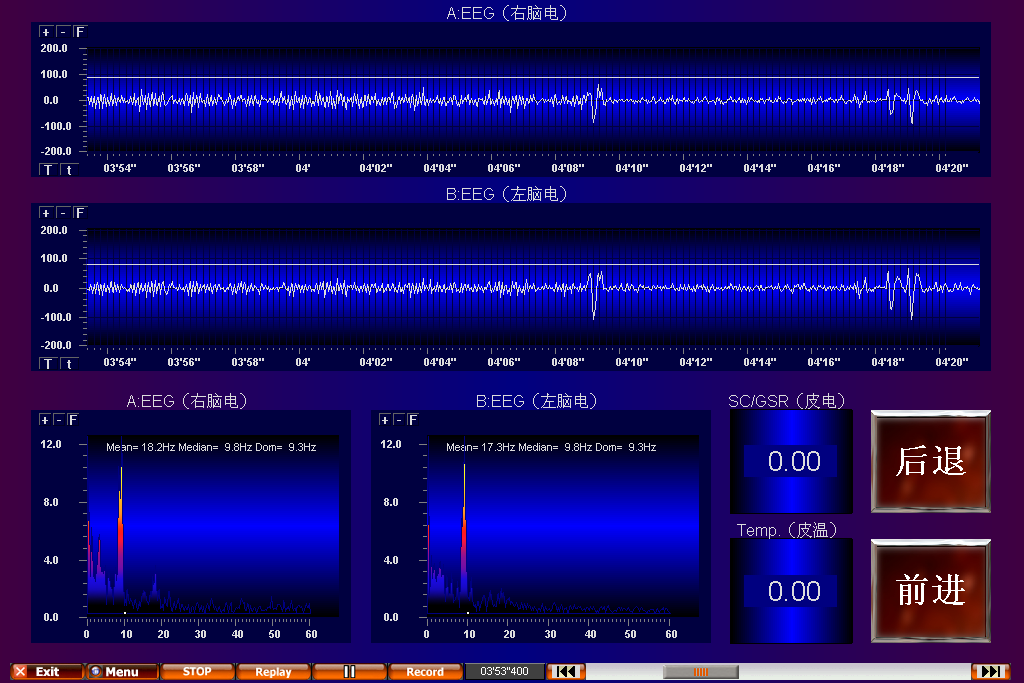Select the F icon on the left brain frequency spectrum panel
1024x683 pixels.
414,420
